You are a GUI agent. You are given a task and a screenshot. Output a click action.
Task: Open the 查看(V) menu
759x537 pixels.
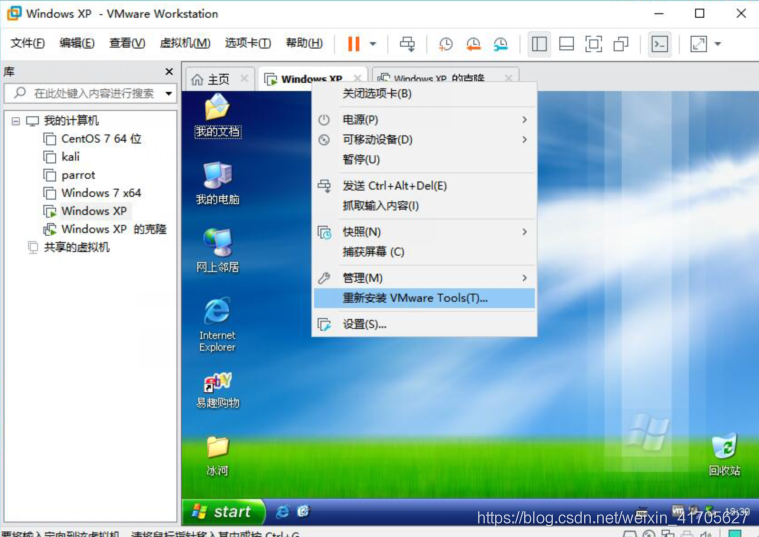(127, 43)
